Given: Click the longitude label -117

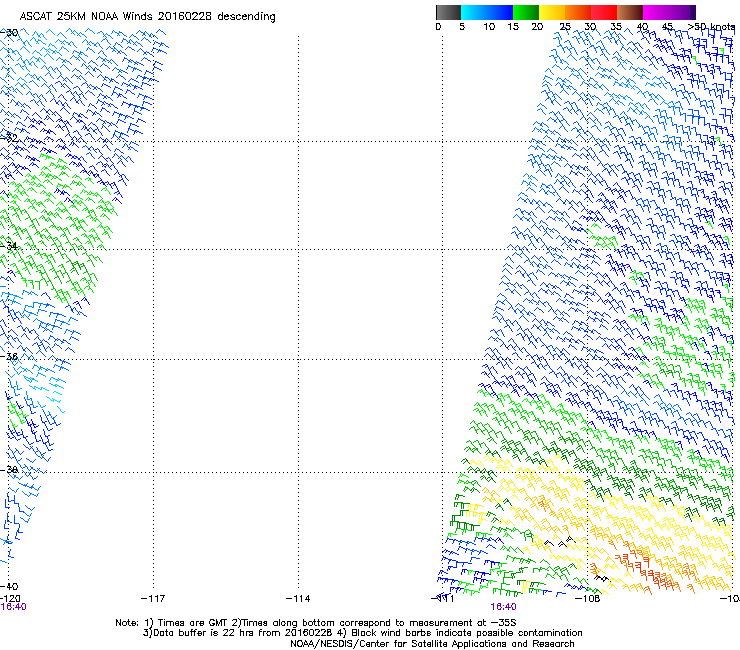Looking at the screenshot, I should (153, 599).
